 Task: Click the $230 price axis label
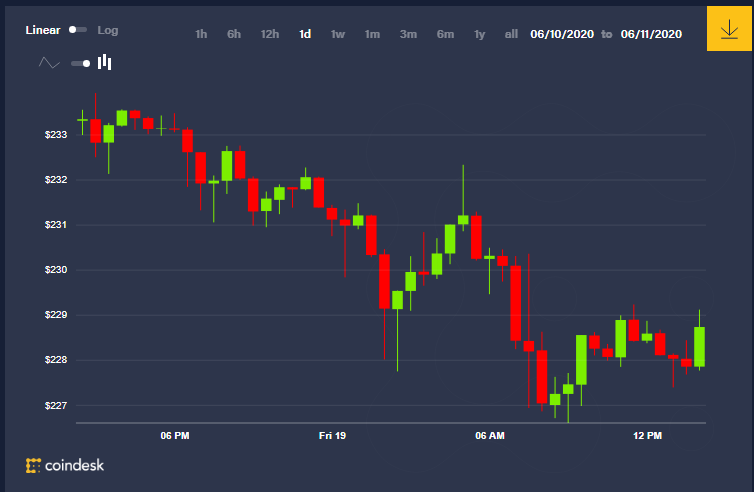click(x=56, y=270)
